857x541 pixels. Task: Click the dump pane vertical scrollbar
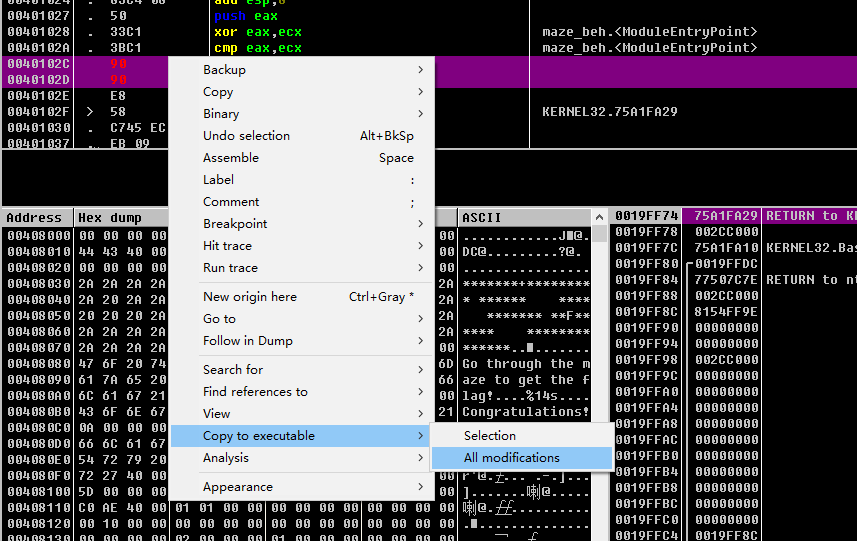click(599, 380)
